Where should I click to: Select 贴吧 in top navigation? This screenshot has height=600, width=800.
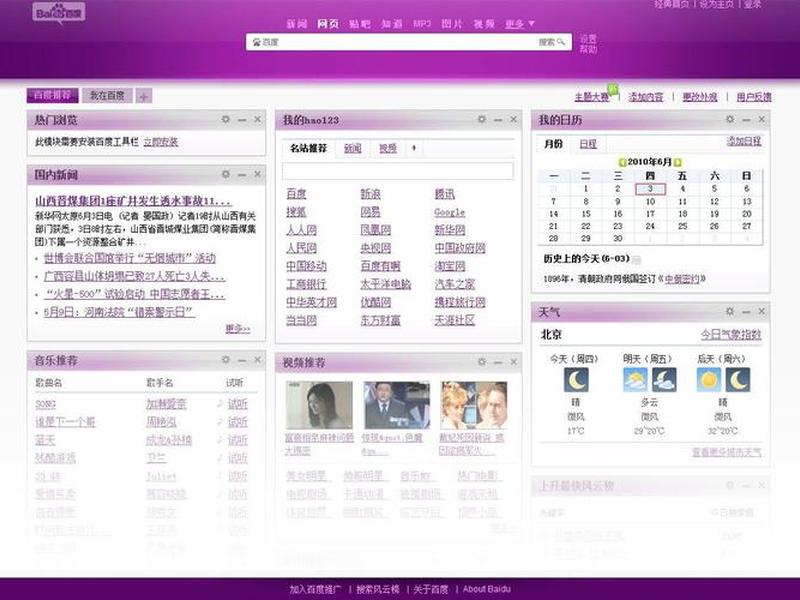click(x=360, y=23)
